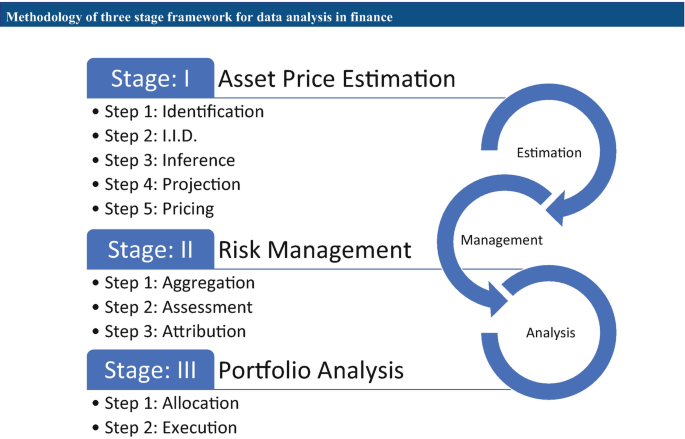Click the Asset Price Estimation heading

click(336, 79)
